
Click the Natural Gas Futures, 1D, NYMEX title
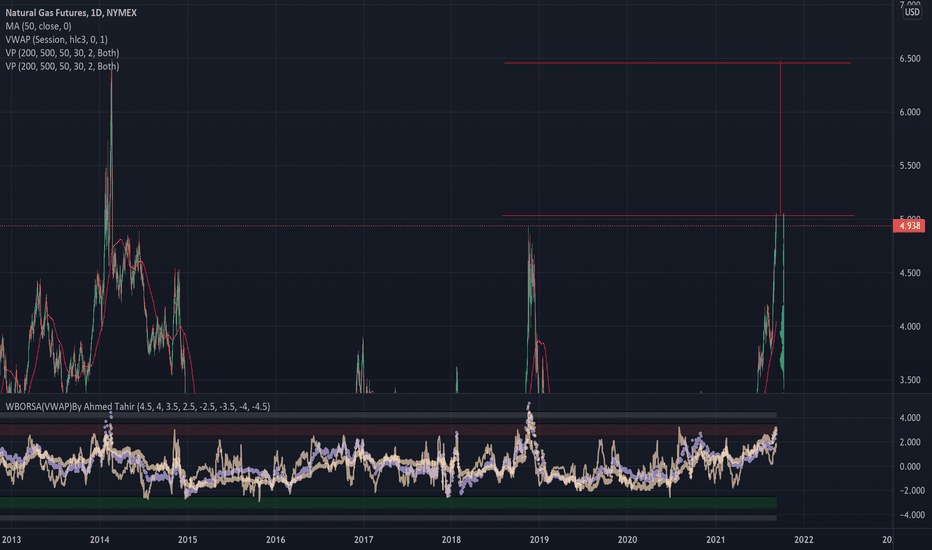71,12
